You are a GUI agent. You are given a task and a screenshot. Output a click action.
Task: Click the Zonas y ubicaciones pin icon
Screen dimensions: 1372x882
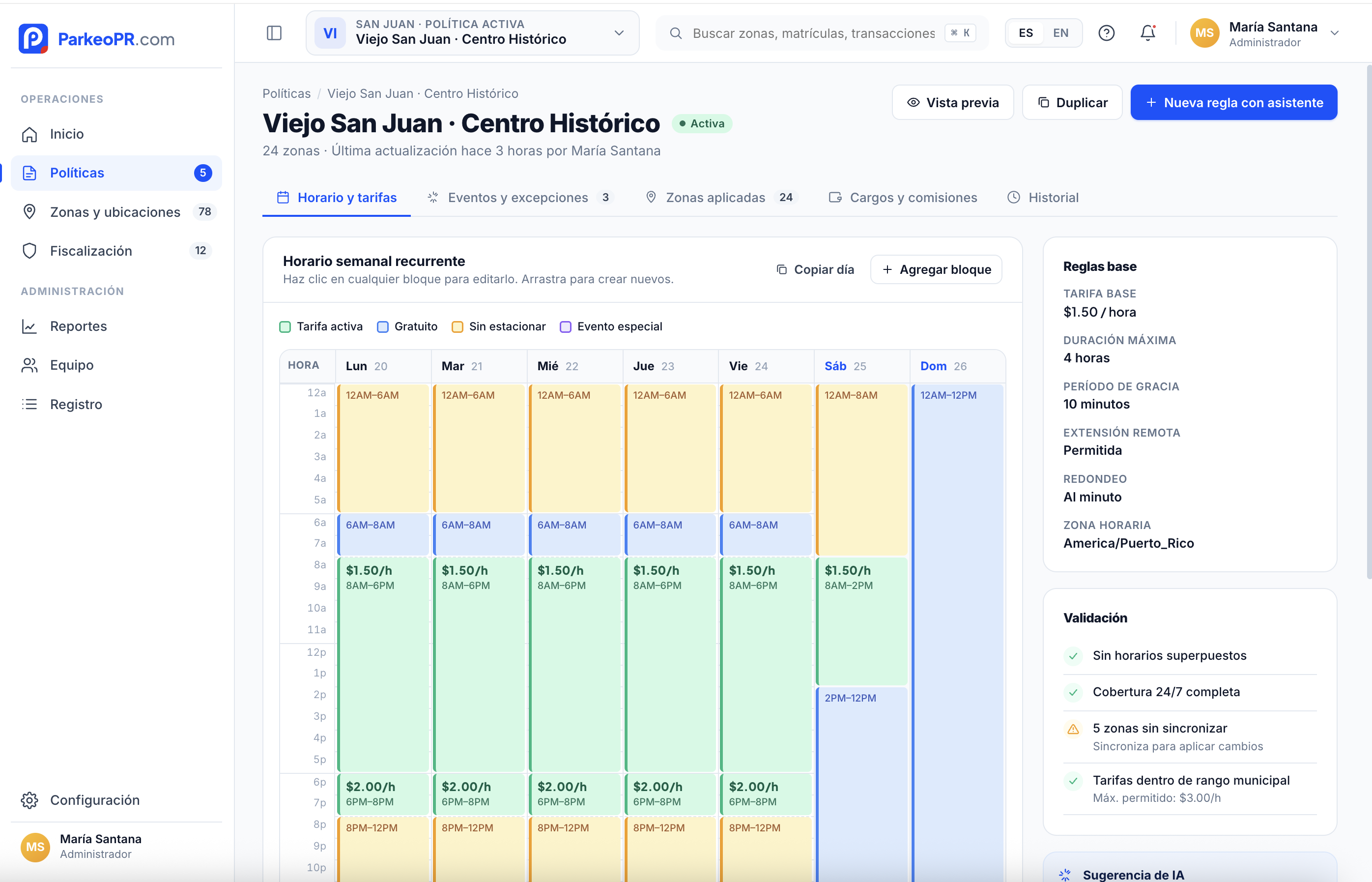coord(30,212)
